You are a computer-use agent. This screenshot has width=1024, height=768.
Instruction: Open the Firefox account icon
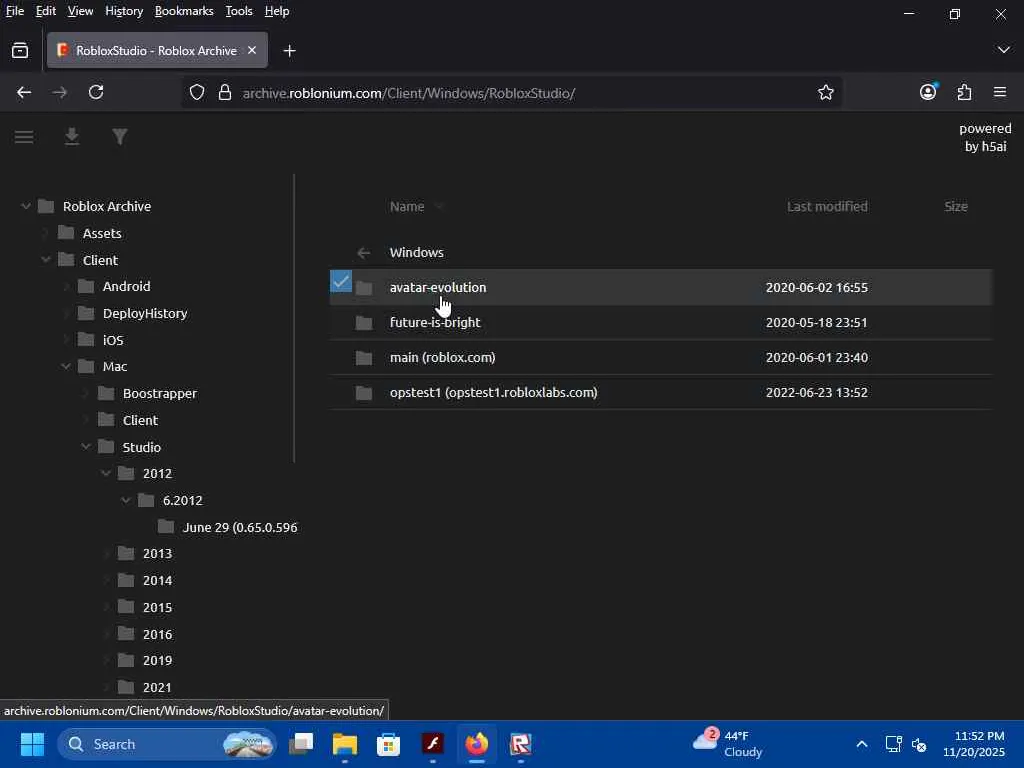click(x=928, y=92)
